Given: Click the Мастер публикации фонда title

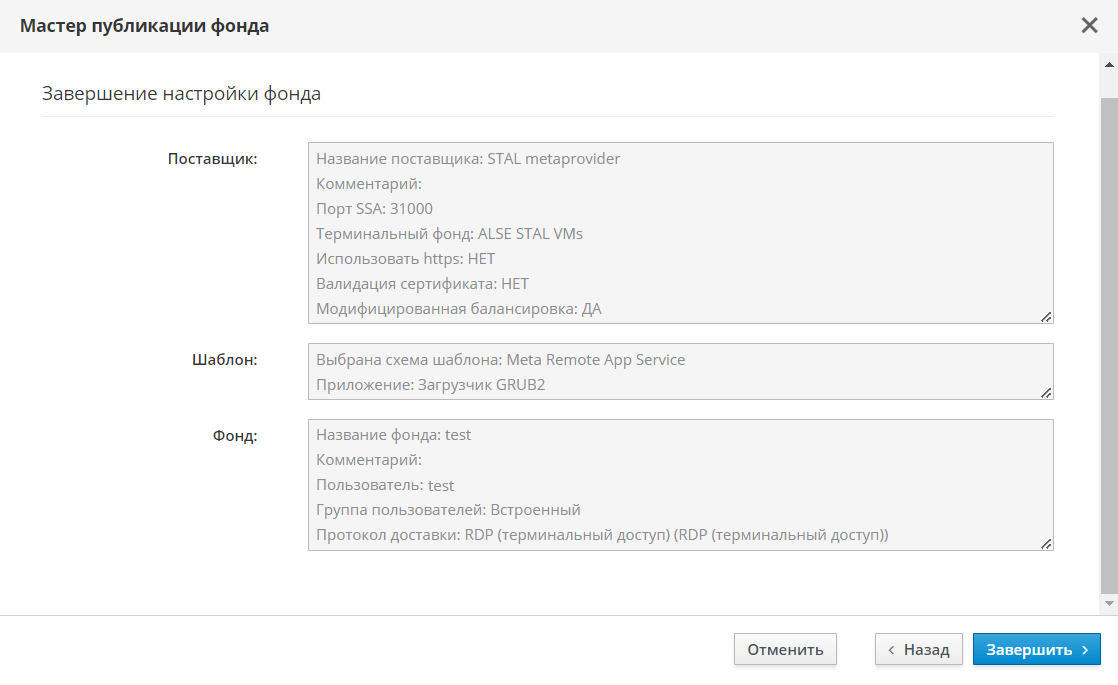Looking at the screenshot, I should pyautogui.click(x=144, y=26).
